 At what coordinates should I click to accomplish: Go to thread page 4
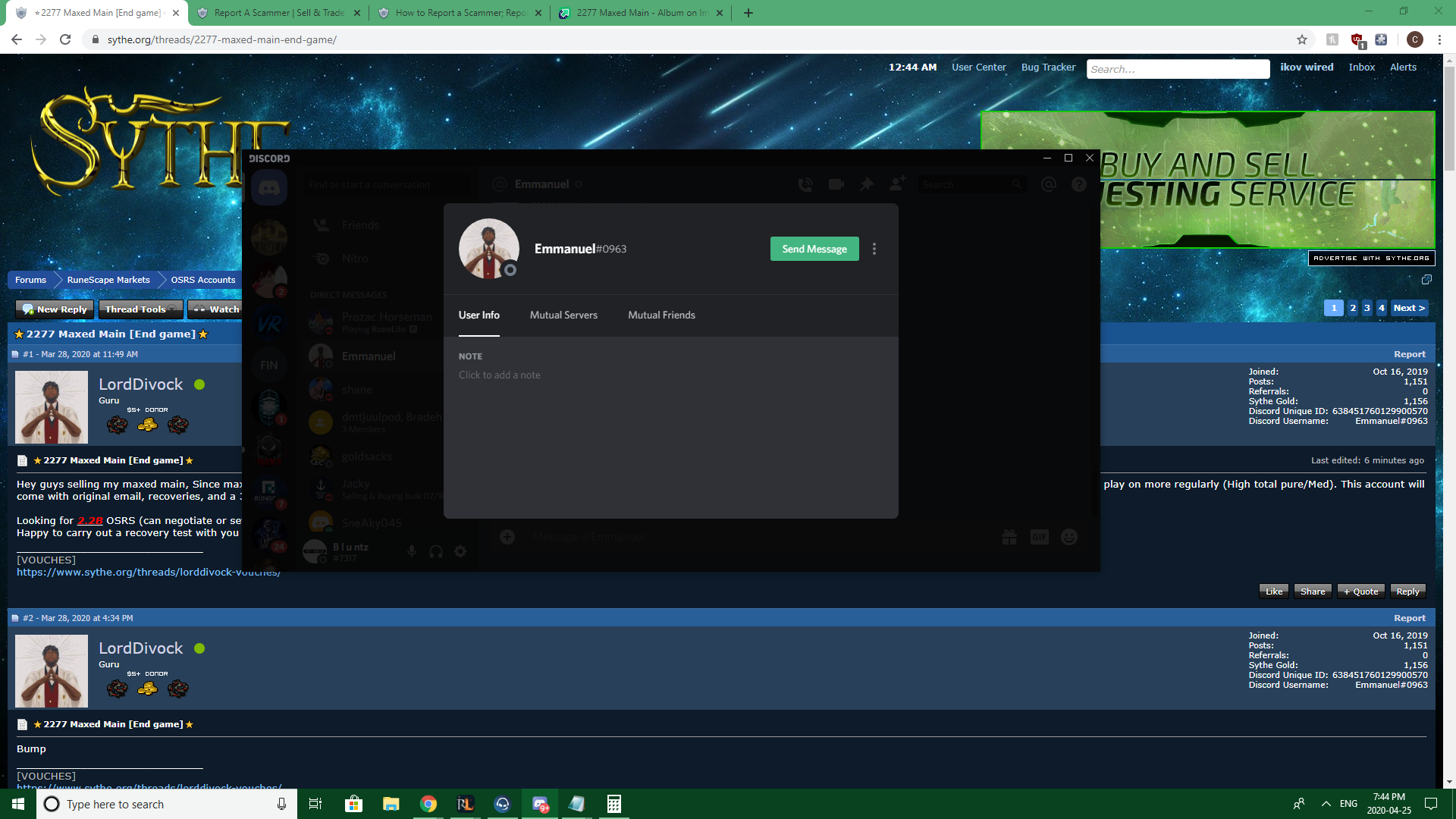pyautogui.click(x=1382, y=308)
